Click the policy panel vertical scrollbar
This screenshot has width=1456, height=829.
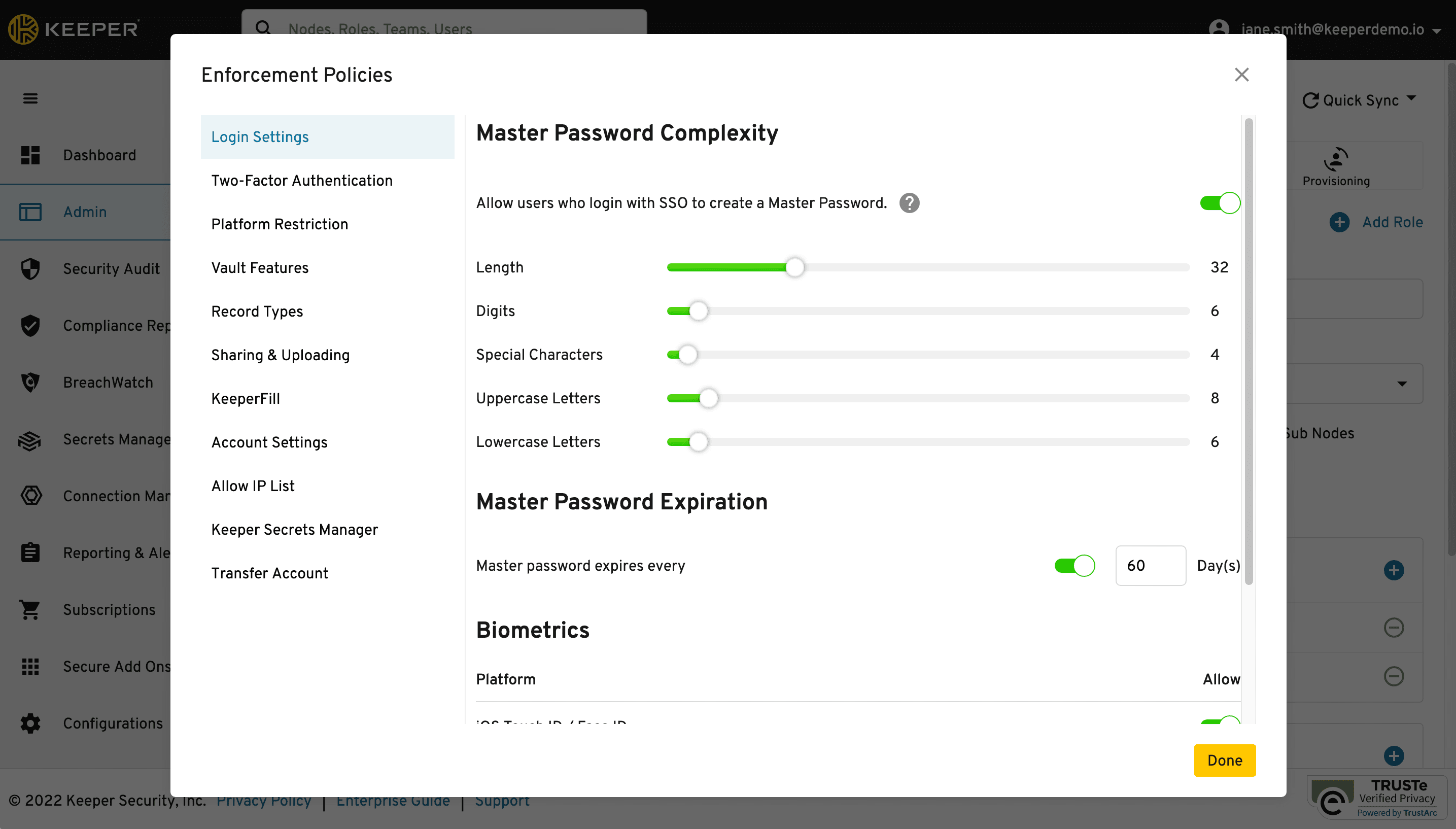coord(1248,351)
